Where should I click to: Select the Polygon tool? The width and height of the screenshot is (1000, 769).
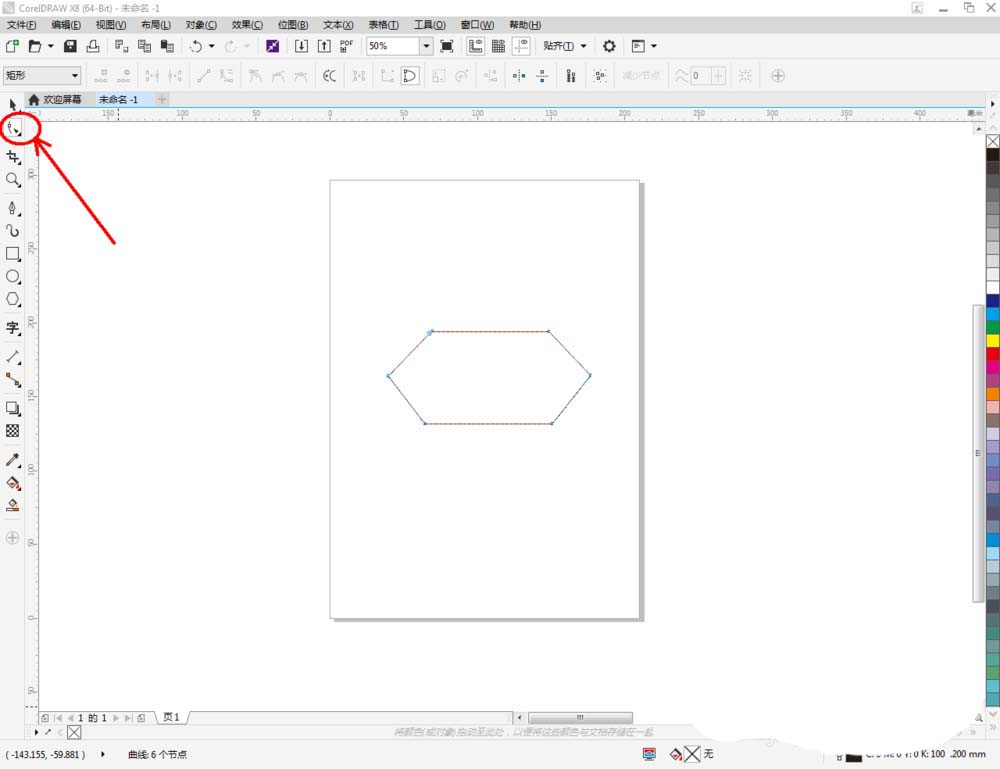(x=13, y=299)
